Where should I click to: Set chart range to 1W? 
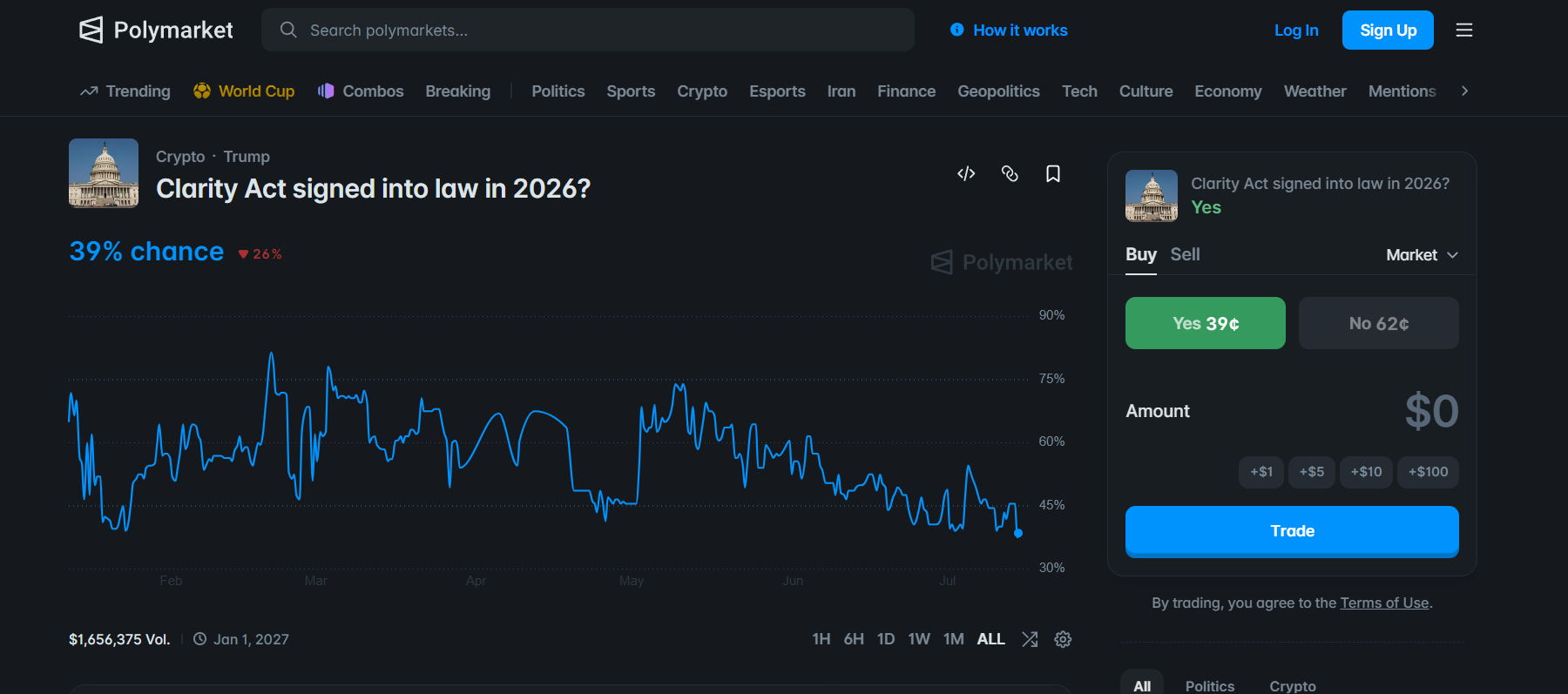919,639
